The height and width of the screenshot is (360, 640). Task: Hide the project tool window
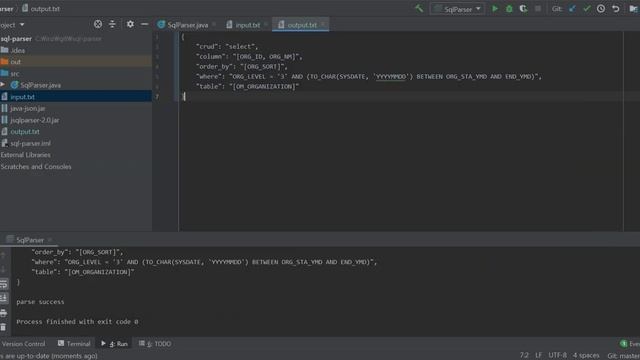(144, 24)
